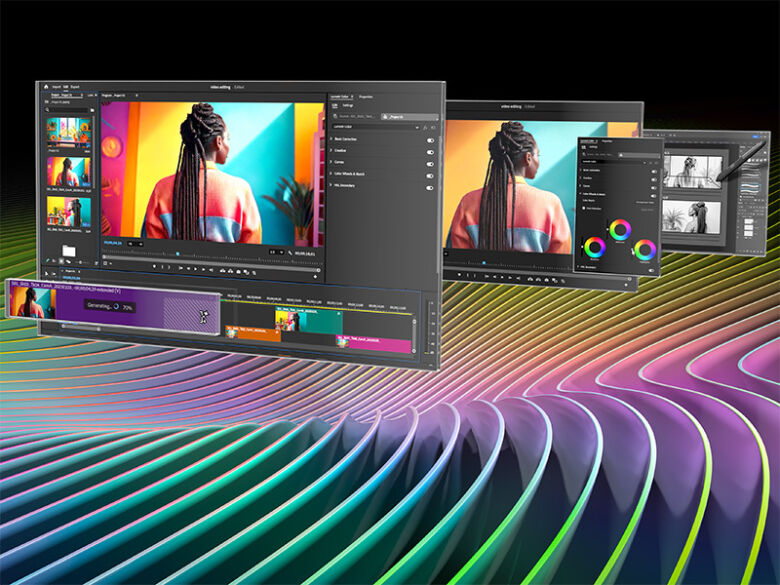The height and width of the screenshot is (585, 780).
Task: Expand the Color Wheels & Match section
Action: pyautogui.click(x=333, y=176)
